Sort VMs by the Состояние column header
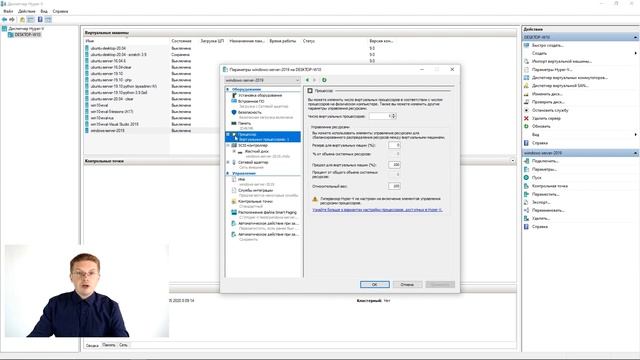 pos(182,41)
